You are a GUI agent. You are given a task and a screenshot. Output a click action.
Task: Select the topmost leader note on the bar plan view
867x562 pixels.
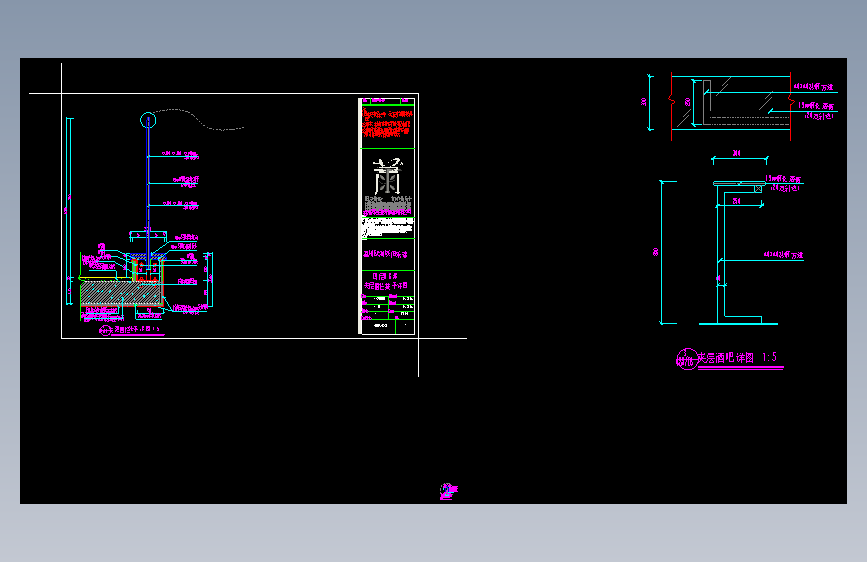[x=813, y=87]
